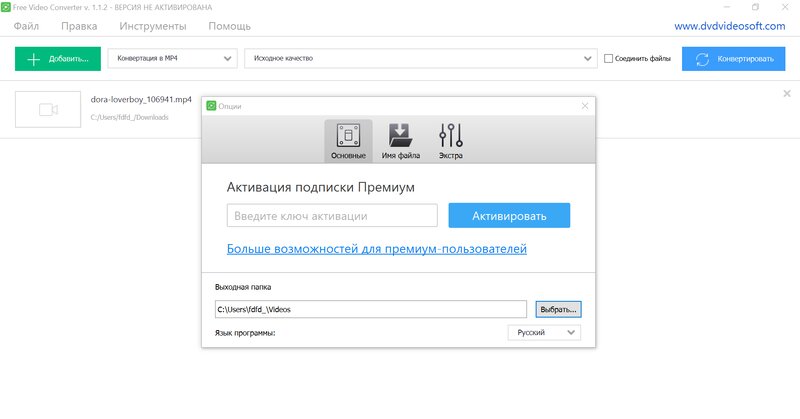
Task: Click the C:/Users/fdfd_/Downloads path text
Action: pos(130,117)
